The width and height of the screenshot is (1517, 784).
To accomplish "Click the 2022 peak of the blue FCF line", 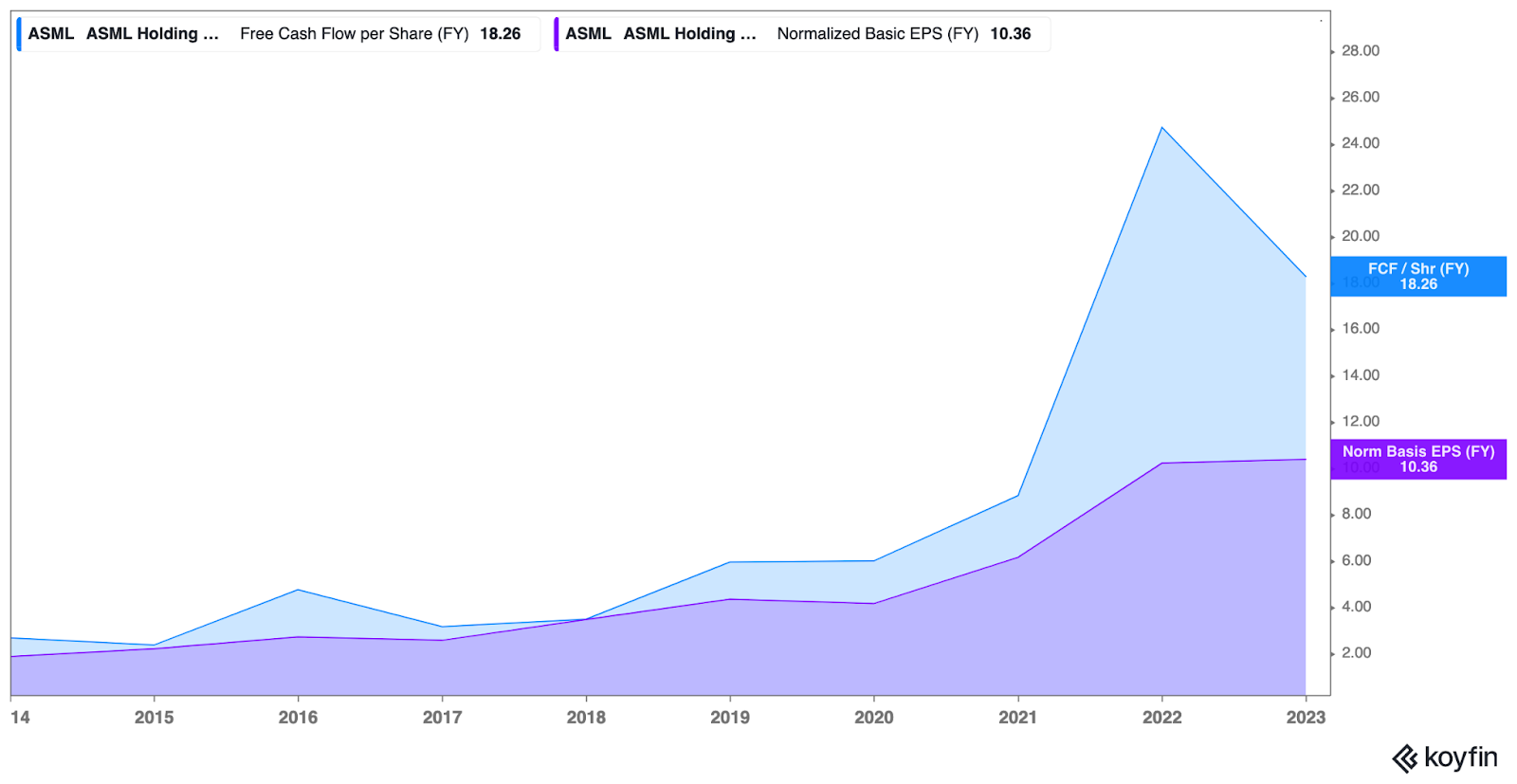I will click(1162, 128).
